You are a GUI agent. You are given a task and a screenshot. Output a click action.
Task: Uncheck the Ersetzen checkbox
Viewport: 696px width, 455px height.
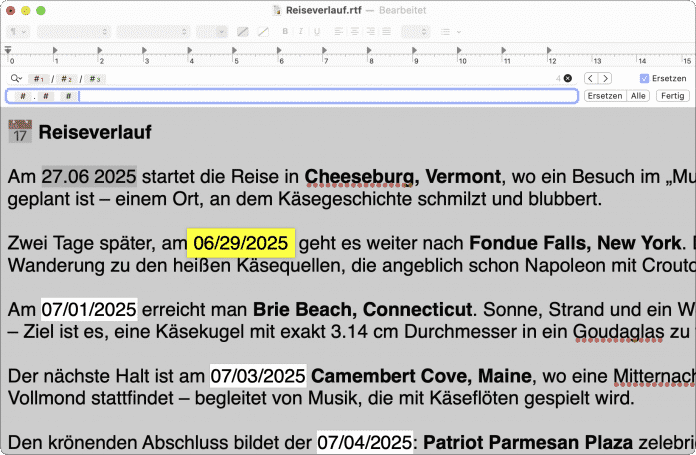click(x=644, y=79)
